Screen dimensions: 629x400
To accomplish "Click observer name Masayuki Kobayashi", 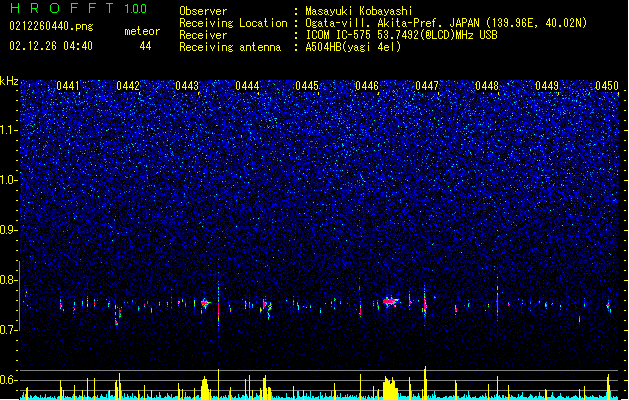I will [358, 11].
